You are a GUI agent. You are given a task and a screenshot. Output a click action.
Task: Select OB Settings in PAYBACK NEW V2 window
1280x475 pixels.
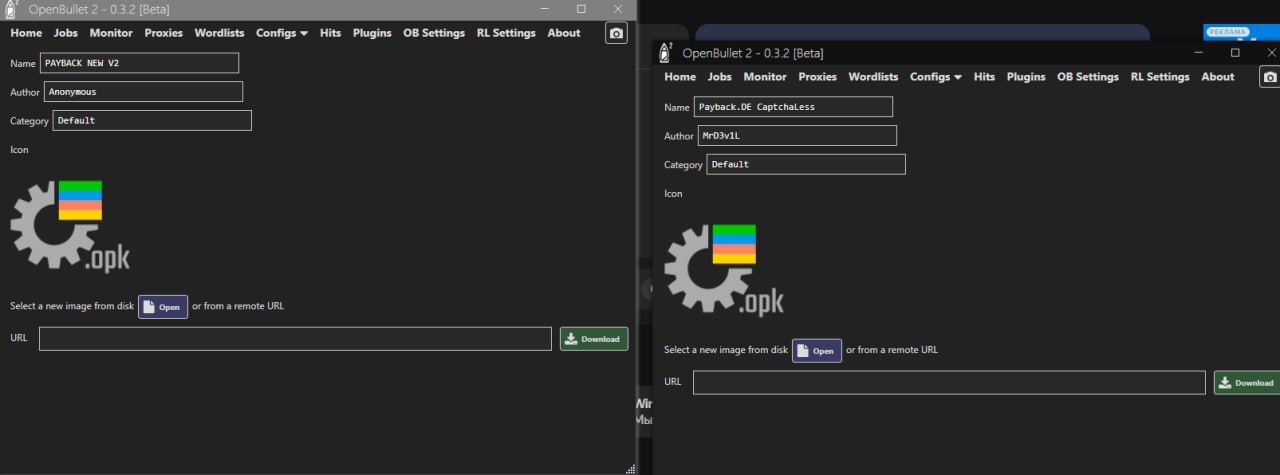pos(434,33)
